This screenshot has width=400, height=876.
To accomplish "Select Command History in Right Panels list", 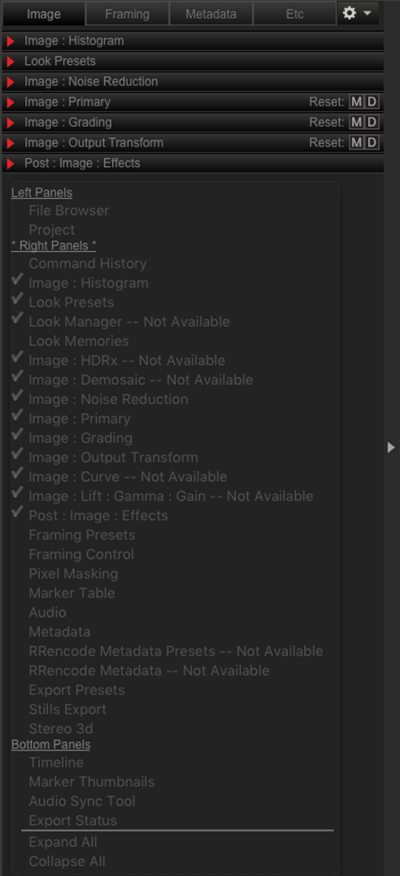I will pyautogui.click(x=88, y=264).
